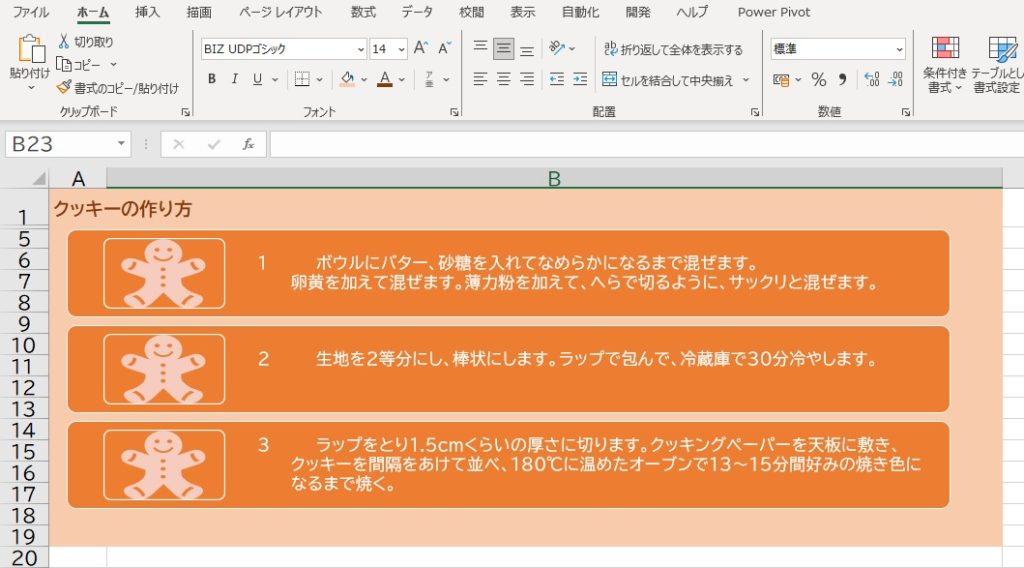Image resolution: width=1024 pixels, height=568 pixels.
Task: Click the increase decimal places icon
Action: coord(871,80)
